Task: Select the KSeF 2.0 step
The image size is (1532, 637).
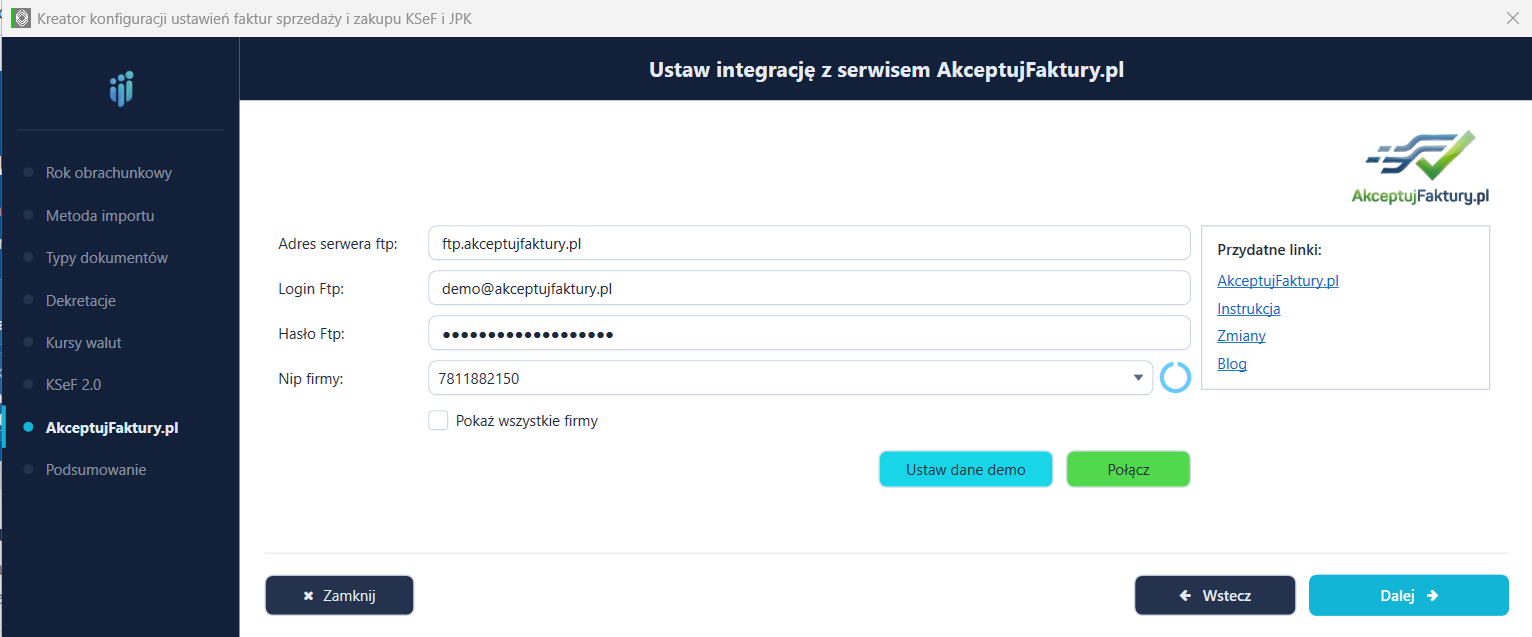Action: click(x=74, y=385)
